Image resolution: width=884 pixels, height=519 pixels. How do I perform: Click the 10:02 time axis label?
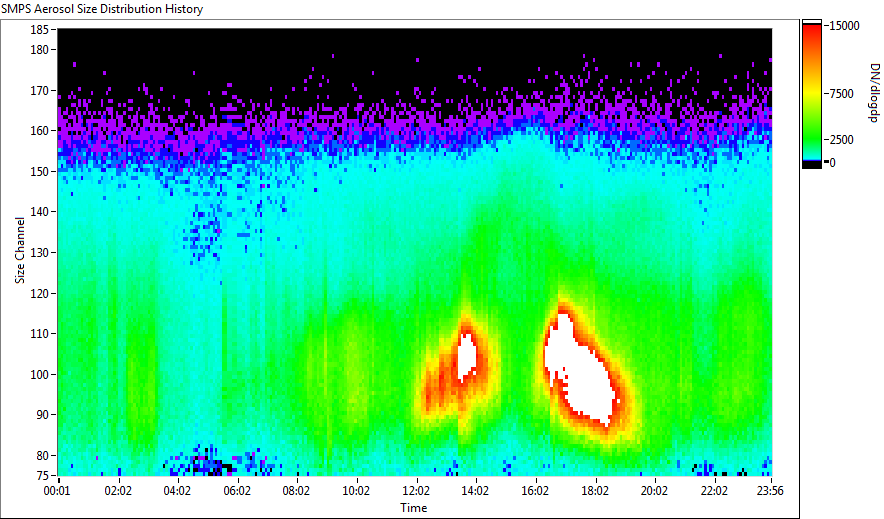tap(356, 491)
